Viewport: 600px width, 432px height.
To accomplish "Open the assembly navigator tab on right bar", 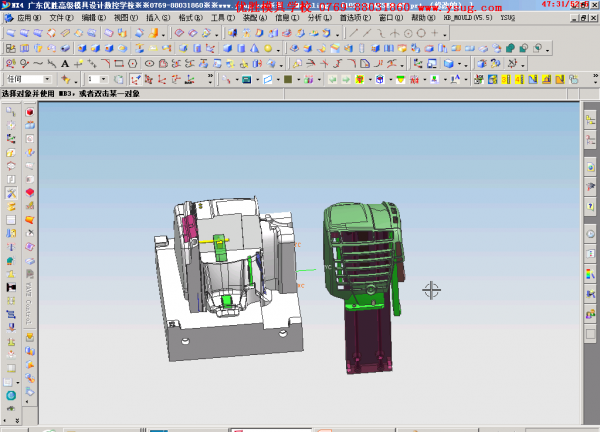I will coord(590,121).
